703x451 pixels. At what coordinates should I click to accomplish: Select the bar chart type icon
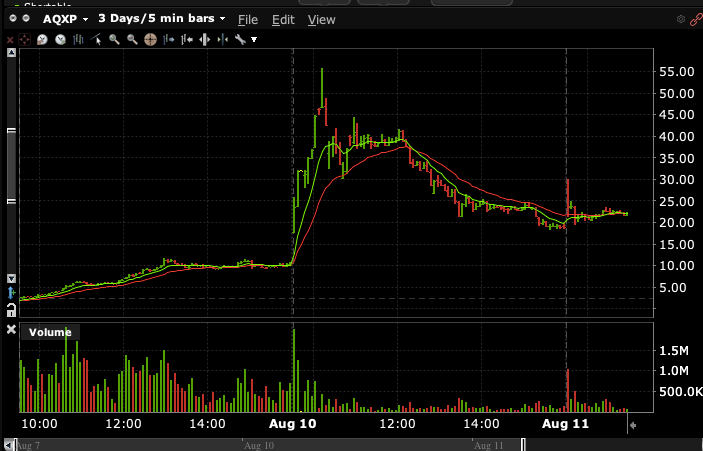pyautogui.click(x=78, y=40)
